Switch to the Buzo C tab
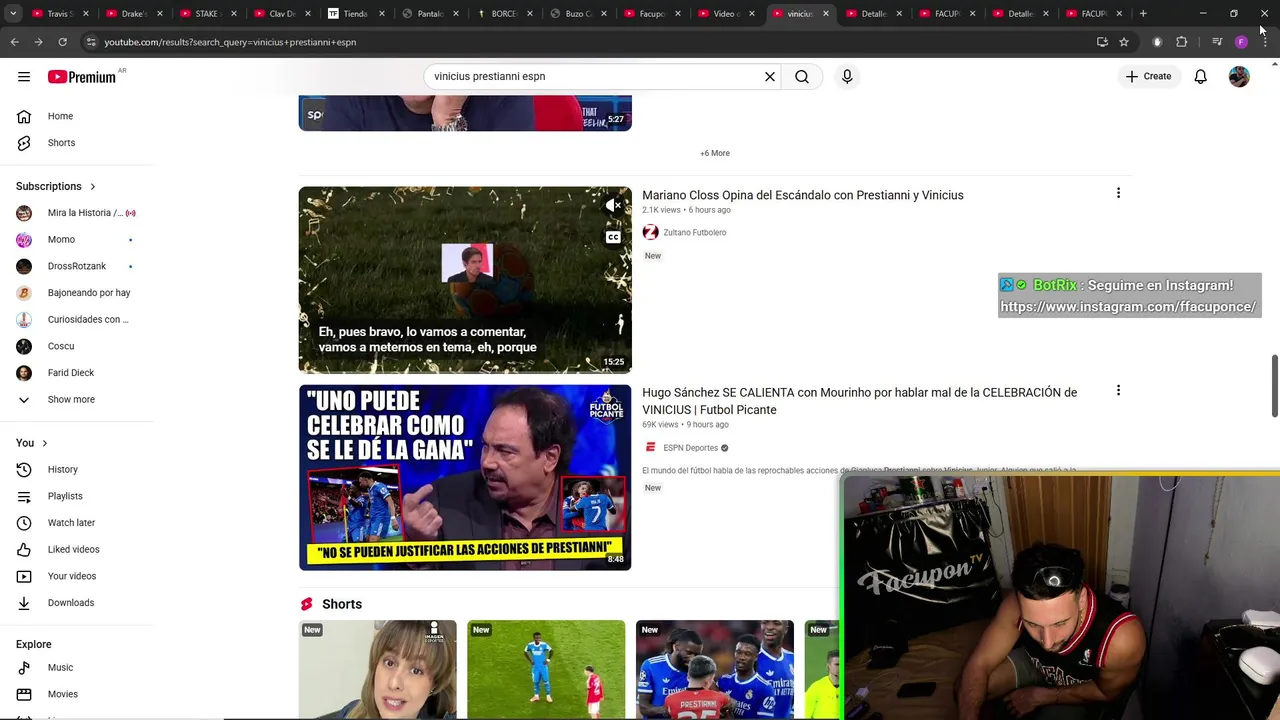The height and width of the screenshot is (720, 1280). point(577,14)
